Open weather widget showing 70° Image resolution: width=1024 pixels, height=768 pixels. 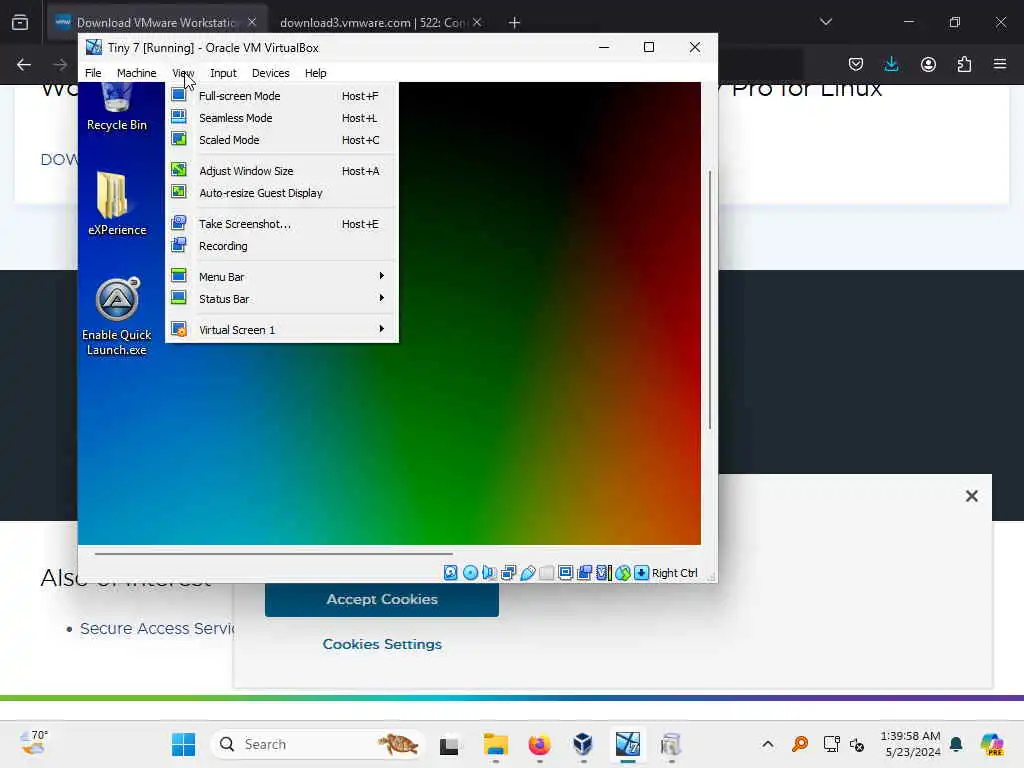(x=33, y=743)
